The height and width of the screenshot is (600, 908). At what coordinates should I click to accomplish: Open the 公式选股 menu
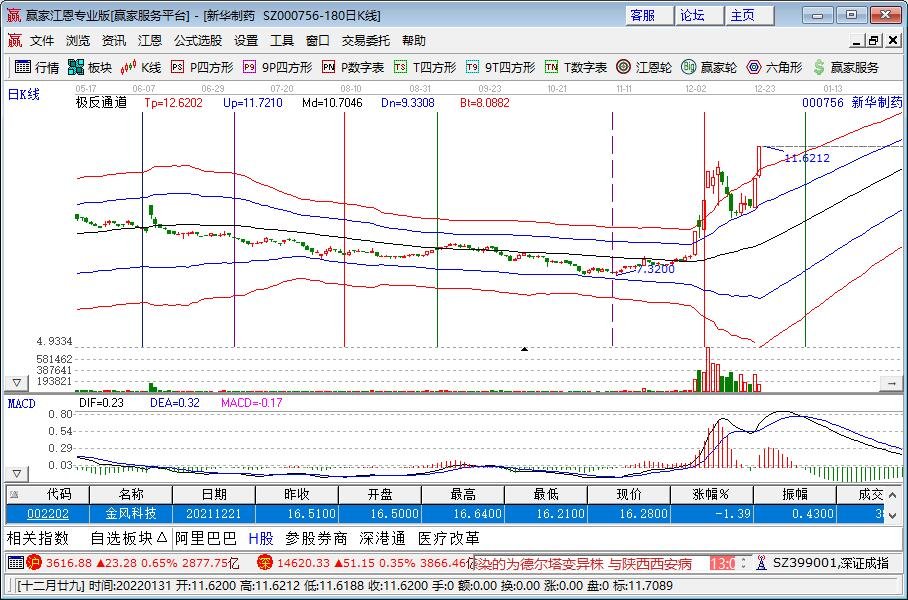click(198, 41)
